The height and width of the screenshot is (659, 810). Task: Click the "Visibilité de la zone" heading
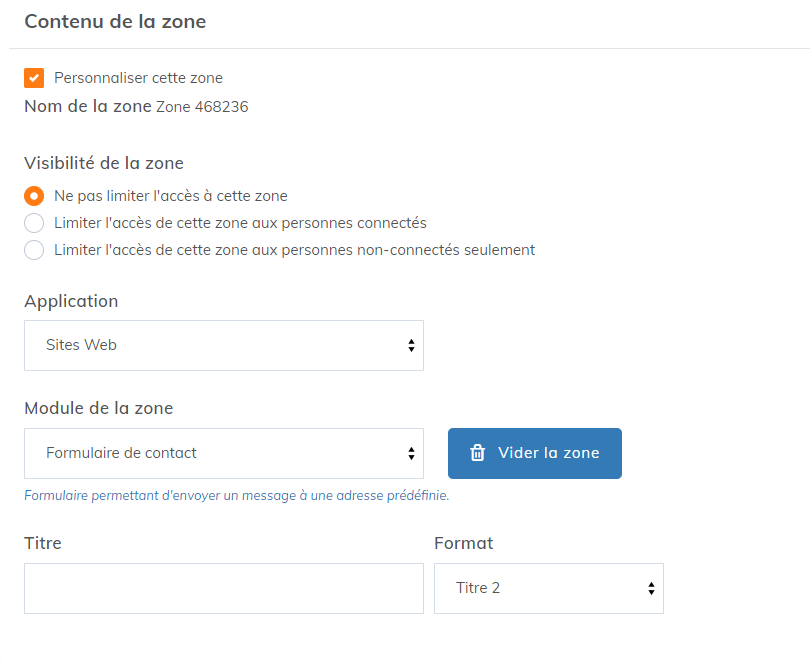pyautogui.click(x=104, y=163)
